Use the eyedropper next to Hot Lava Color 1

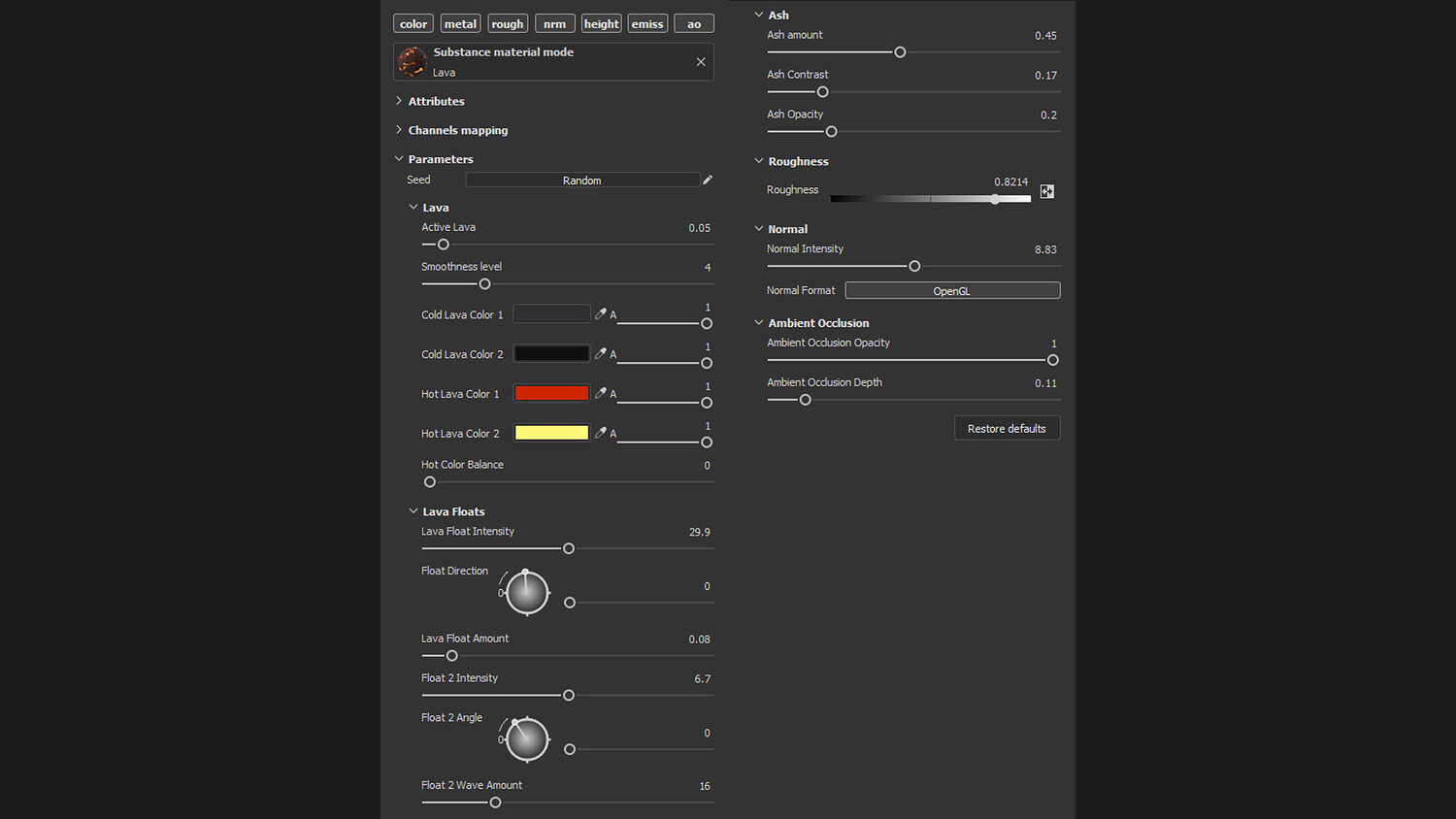pos(601,393)
